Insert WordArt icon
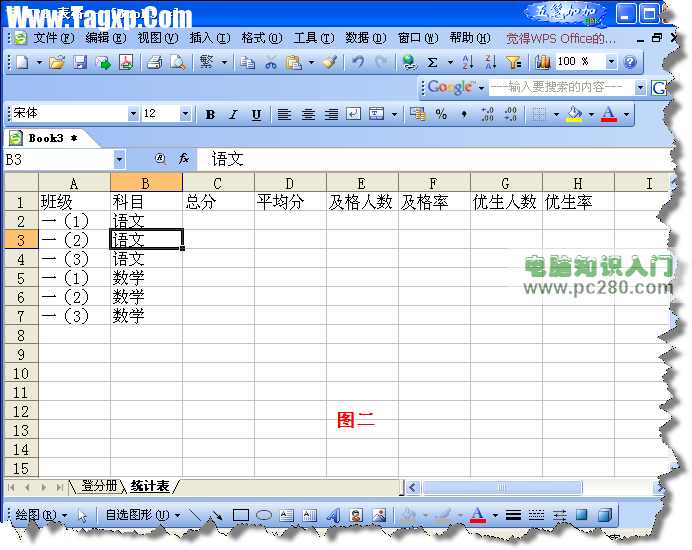The image size is (692, 550). [x=333, y=515]
